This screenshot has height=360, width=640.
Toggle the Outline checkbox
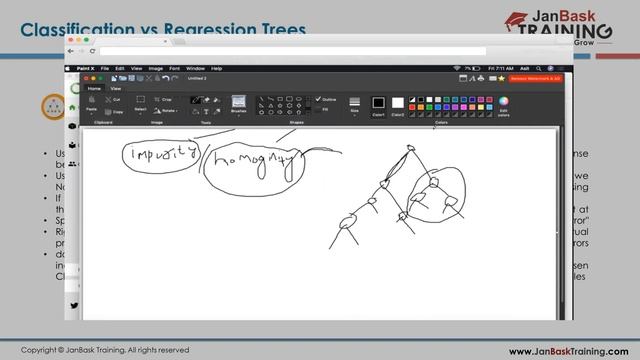coord(318,99)
